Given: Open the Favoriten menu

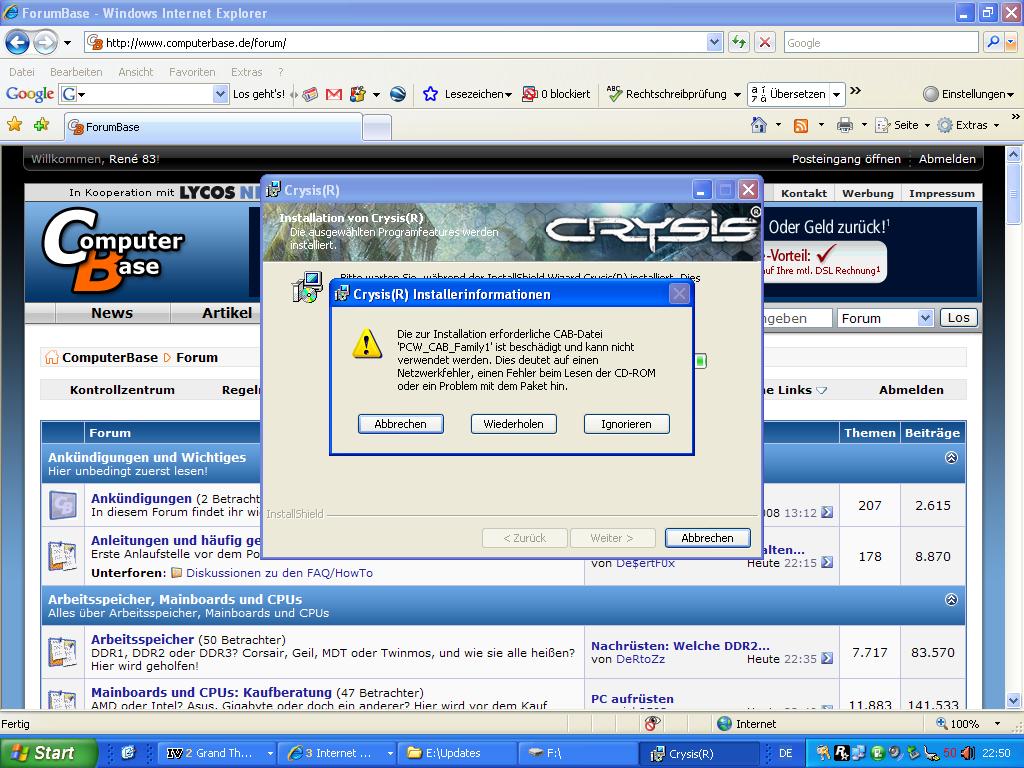Looking at the screenshot, I should tap(192, 72).
